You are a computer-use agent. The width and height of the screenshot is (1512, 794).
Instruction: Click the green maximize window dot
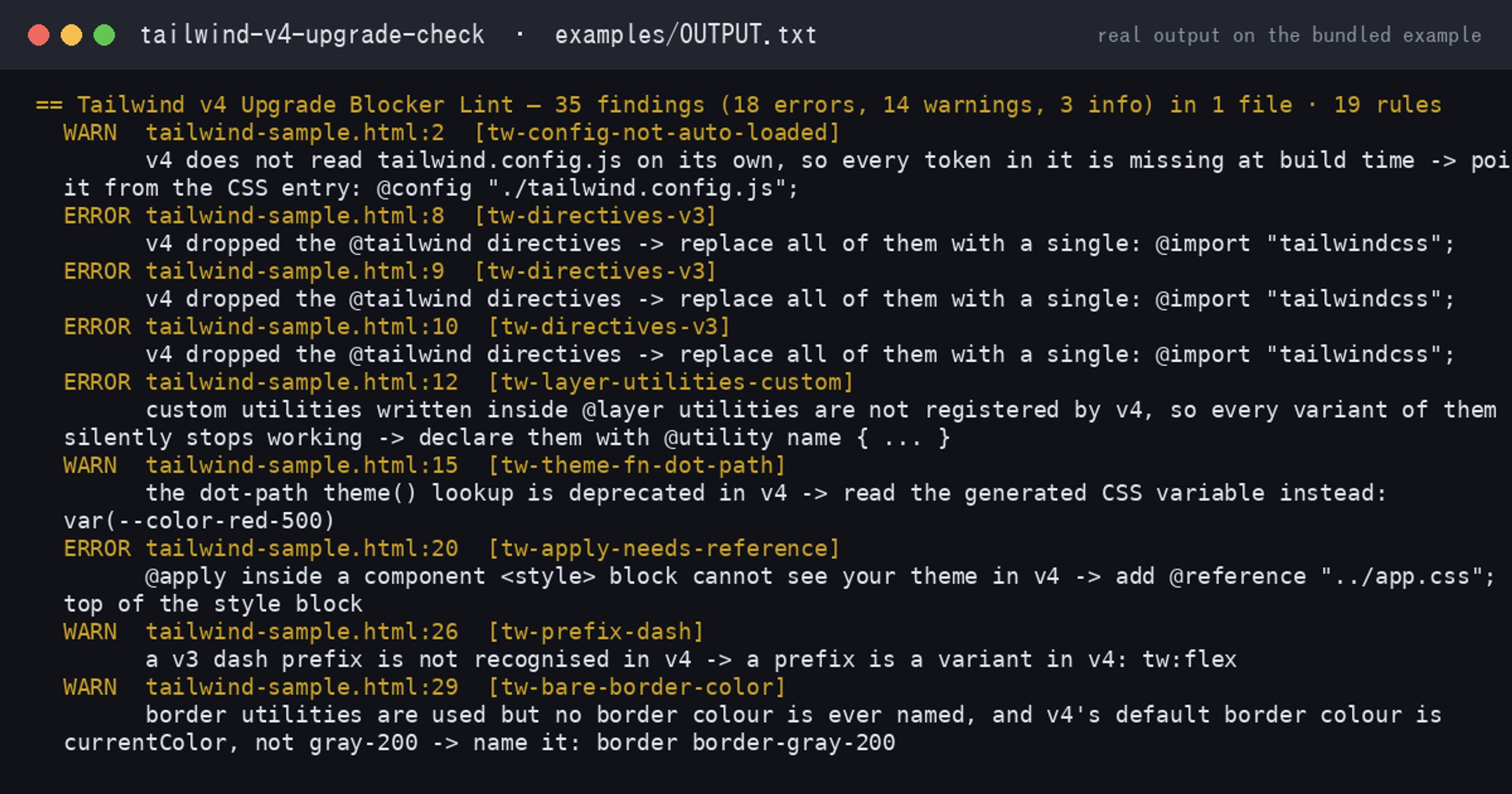coord(105,35)
